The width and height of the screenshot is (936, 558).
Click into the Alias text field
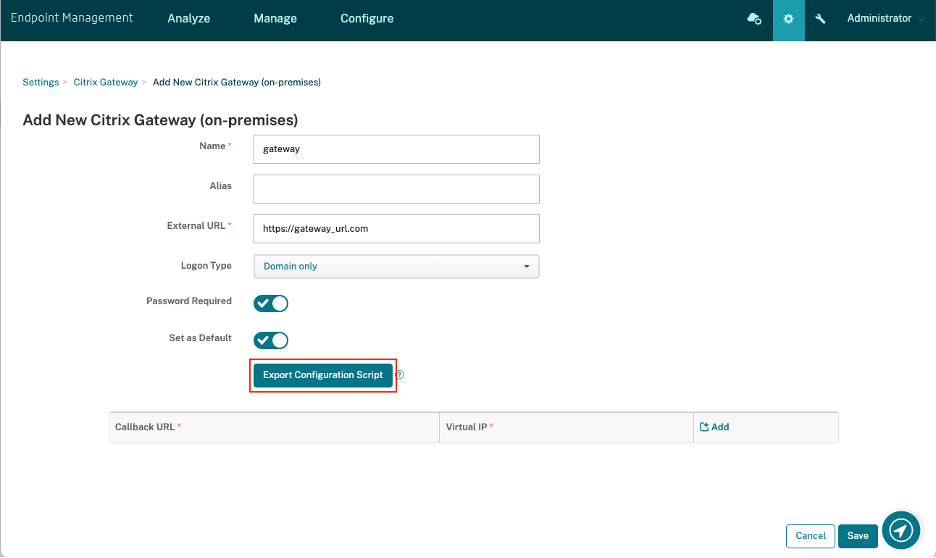[396, 189]
